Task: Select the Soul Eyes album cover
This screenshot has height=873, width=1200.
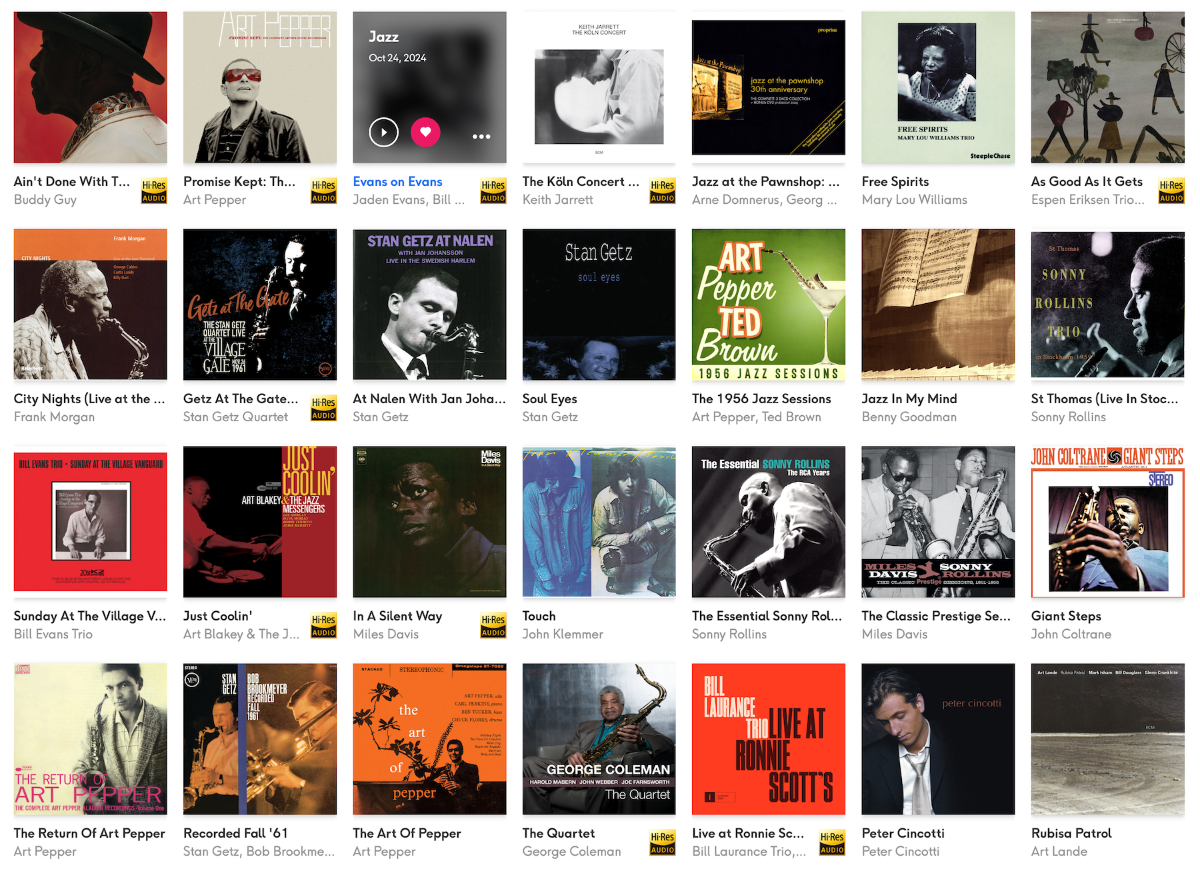Action: pyautogui.click(x=599, y=304)
